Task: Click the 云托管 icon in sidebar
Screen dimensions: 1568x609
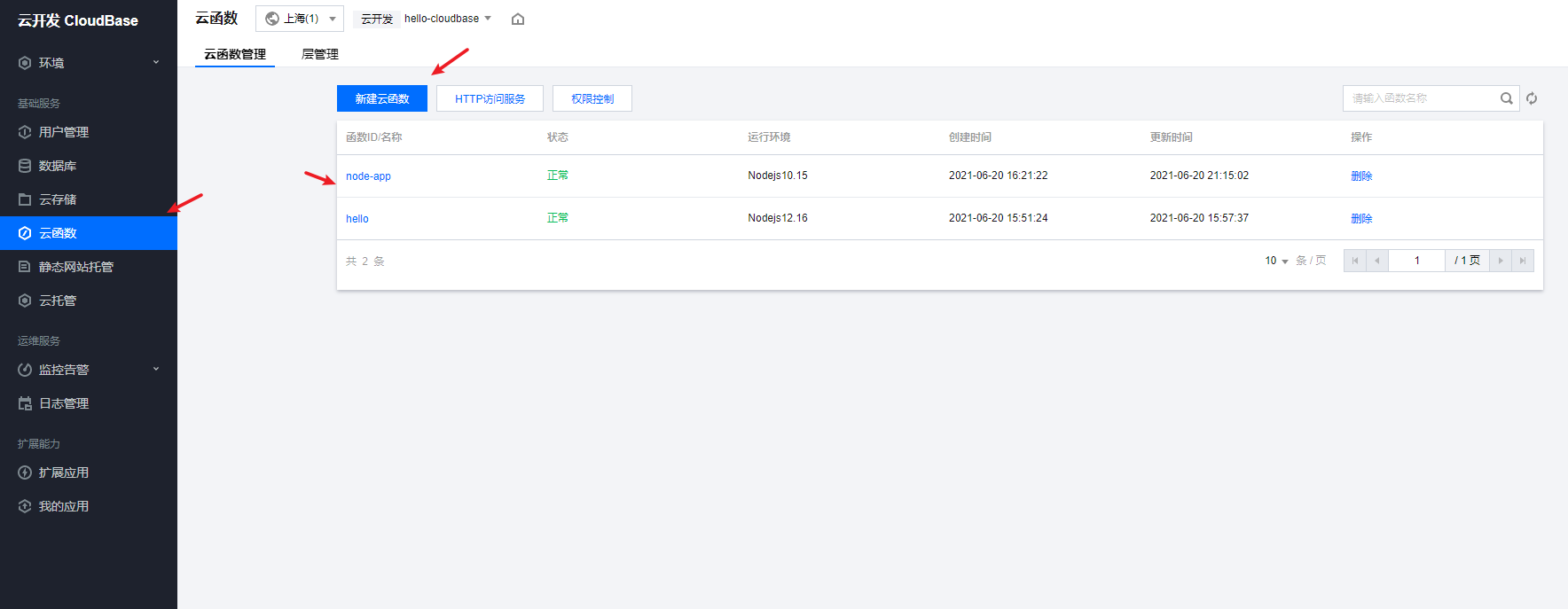Action: pos(25,301)
